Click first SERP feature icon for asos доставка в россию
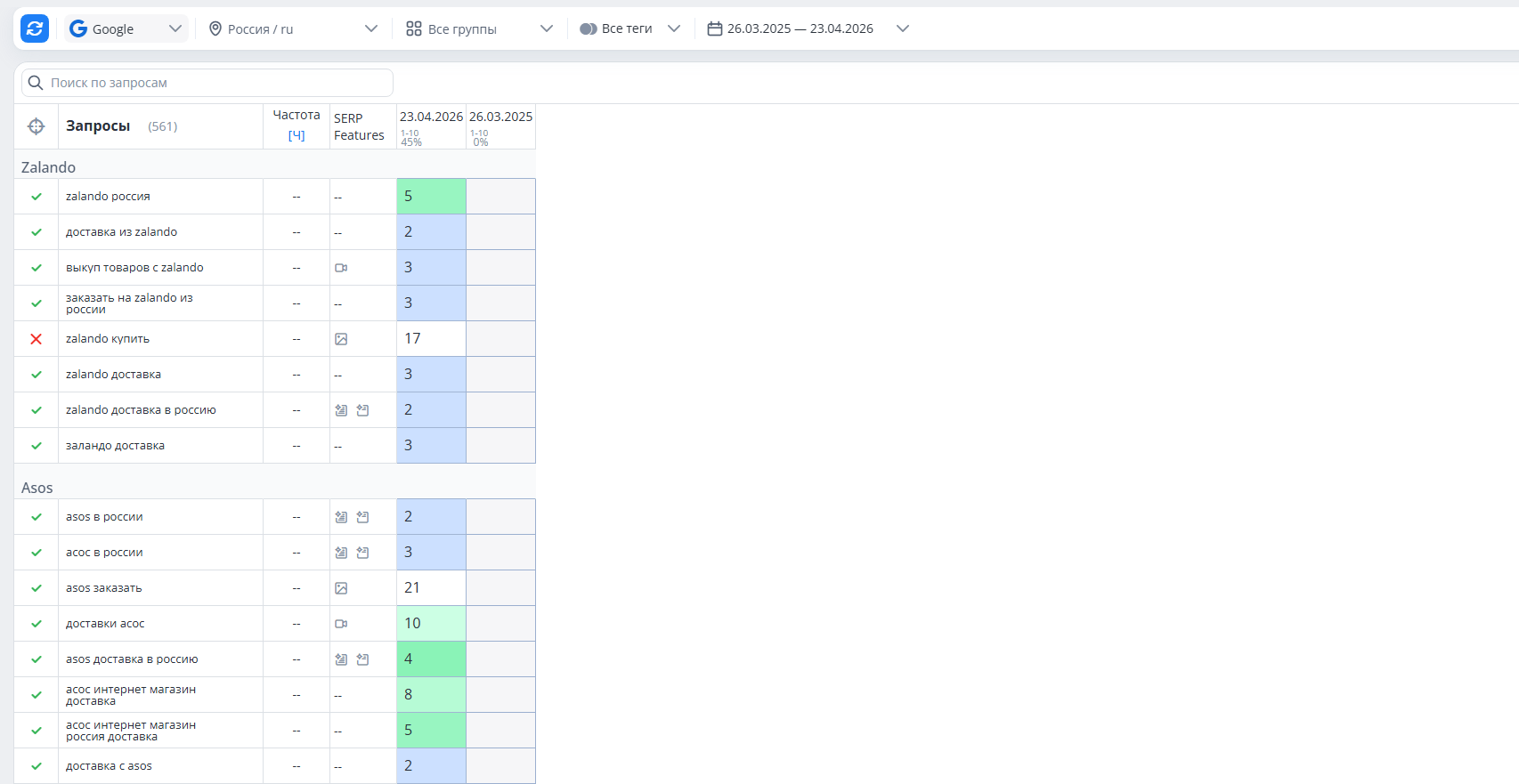The width and height of the screenshot is (1519, 784). (x=341, y=659)
